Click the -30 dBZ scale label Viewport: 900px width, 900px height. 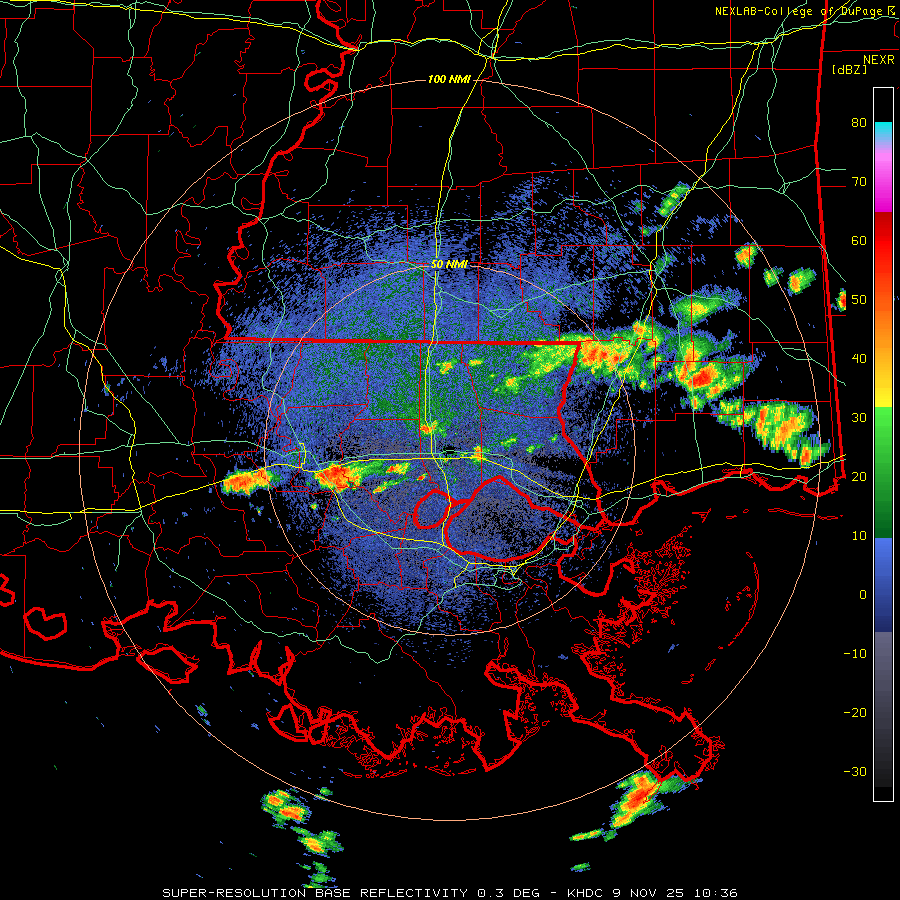855,771
